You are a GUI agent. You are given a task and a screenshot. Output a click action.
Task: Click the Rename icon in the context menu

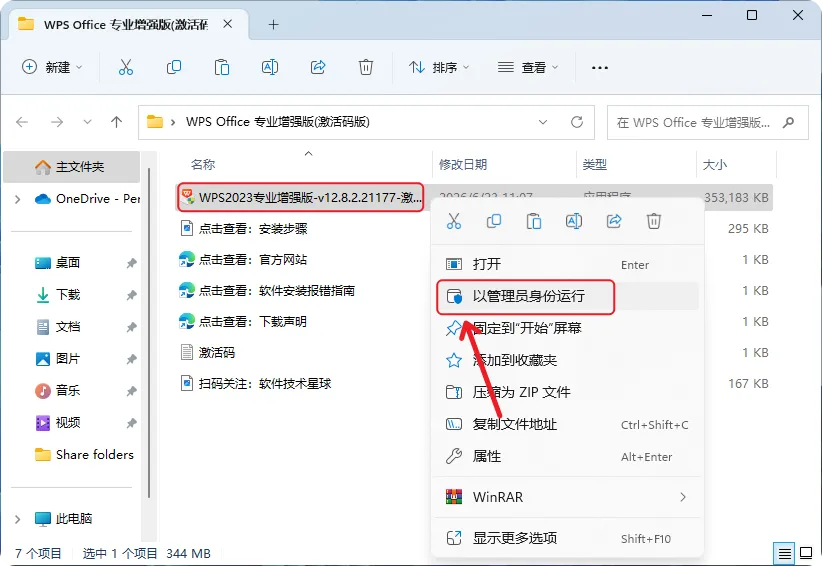coord(574,221)
